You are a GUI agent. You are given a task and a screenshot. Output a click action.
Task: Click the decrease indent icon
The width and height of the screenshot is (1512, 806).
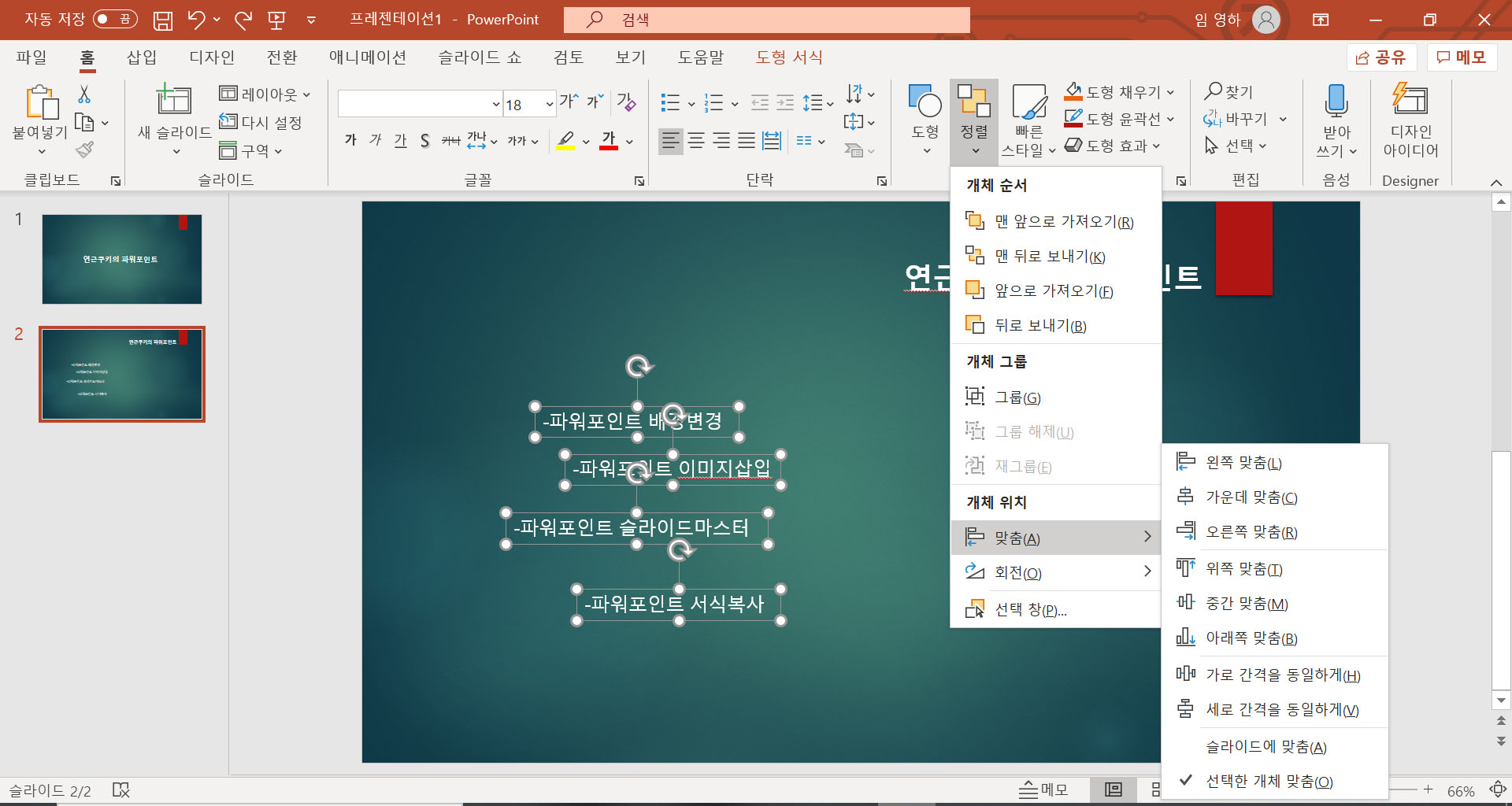[760, 102]
